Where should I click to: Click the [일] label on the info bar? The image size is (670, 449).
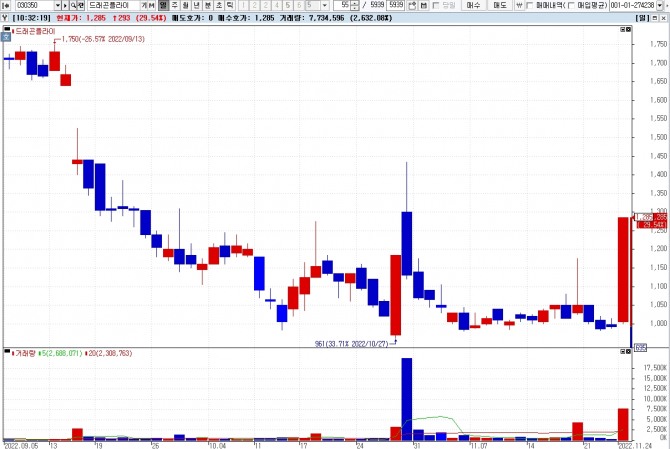point(642,18)
